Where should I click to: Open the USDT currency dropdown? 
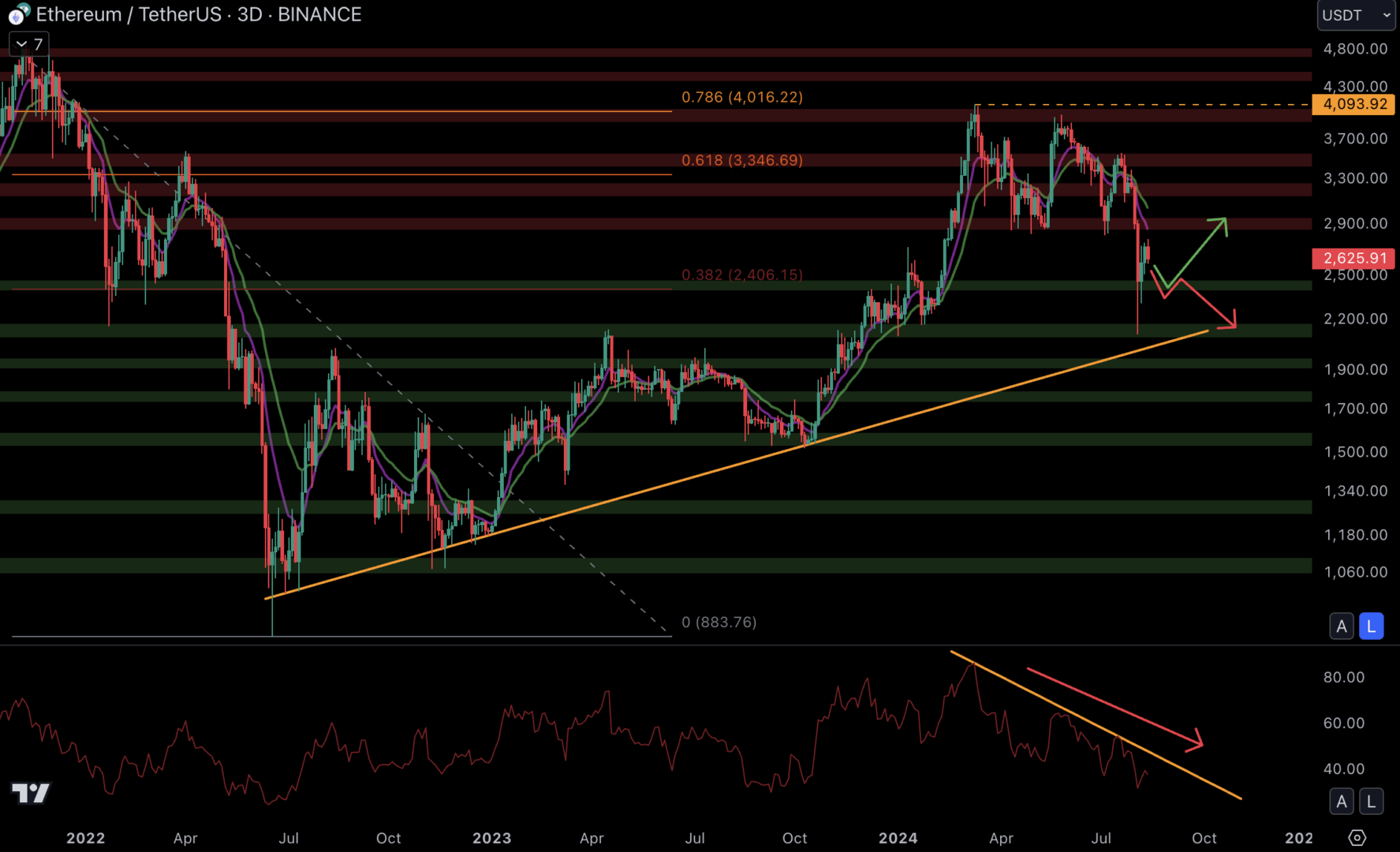1356,15
